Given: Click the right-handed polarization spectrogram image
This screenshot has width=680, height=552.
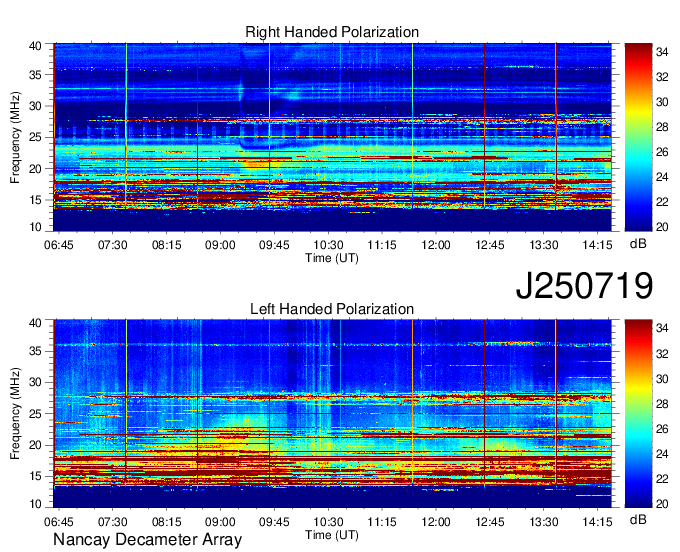Looking at the screenshot, I should (x=333, y=137).
